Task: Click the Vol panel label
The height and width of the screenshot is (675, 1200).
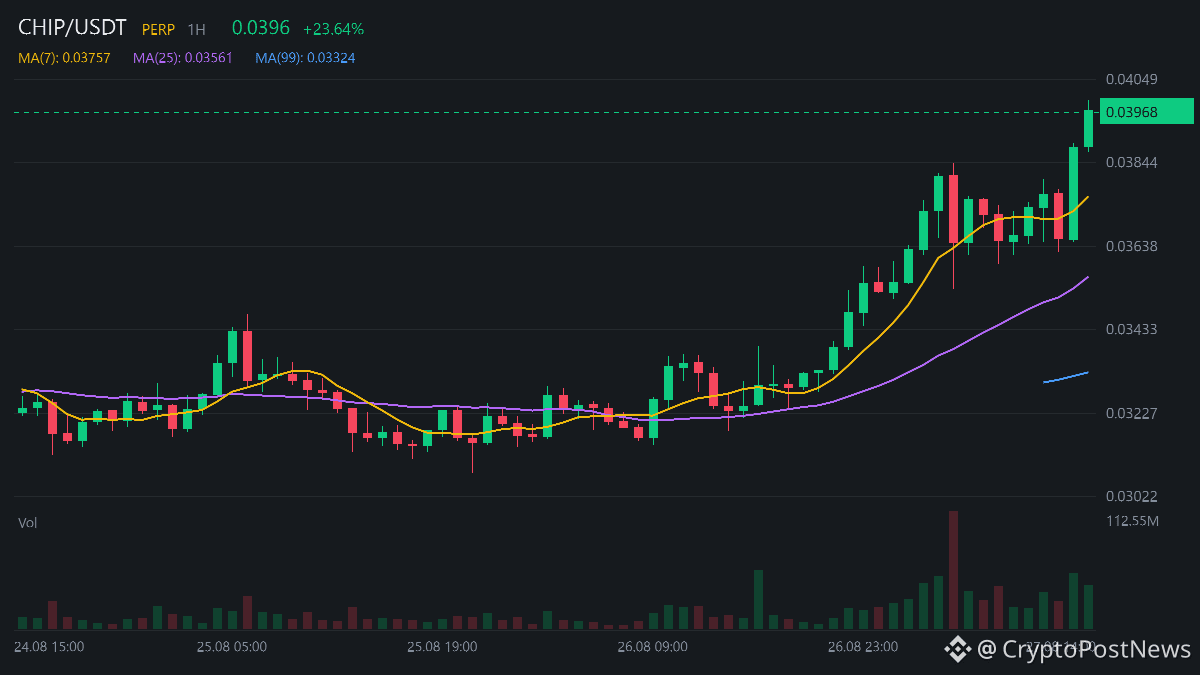Action: (28, 523)
